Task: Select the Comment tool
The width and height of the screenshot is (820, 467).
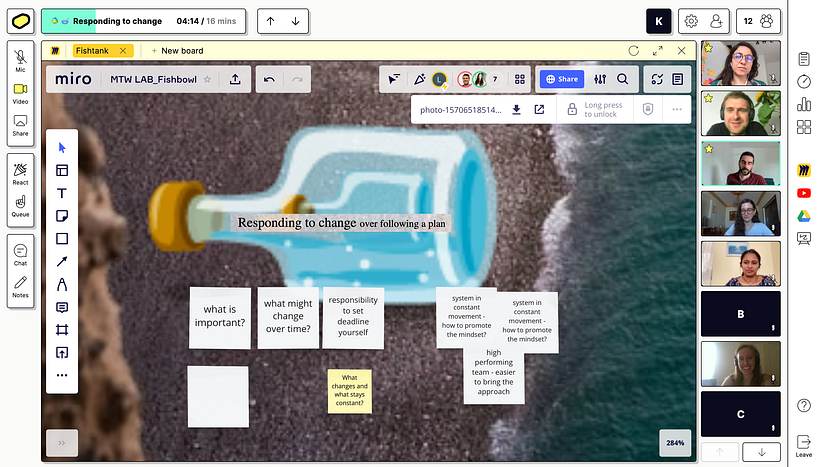Action: point(62,307)
